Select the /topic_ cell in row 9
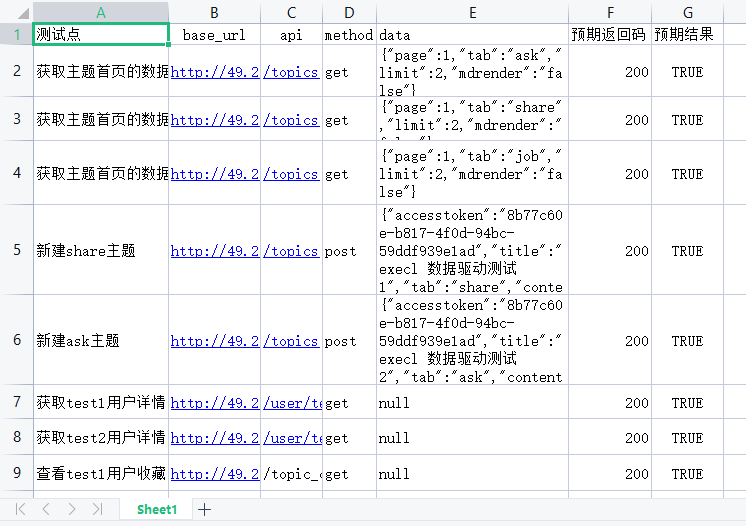Screen dimensions: 746x526 [292, 473]
